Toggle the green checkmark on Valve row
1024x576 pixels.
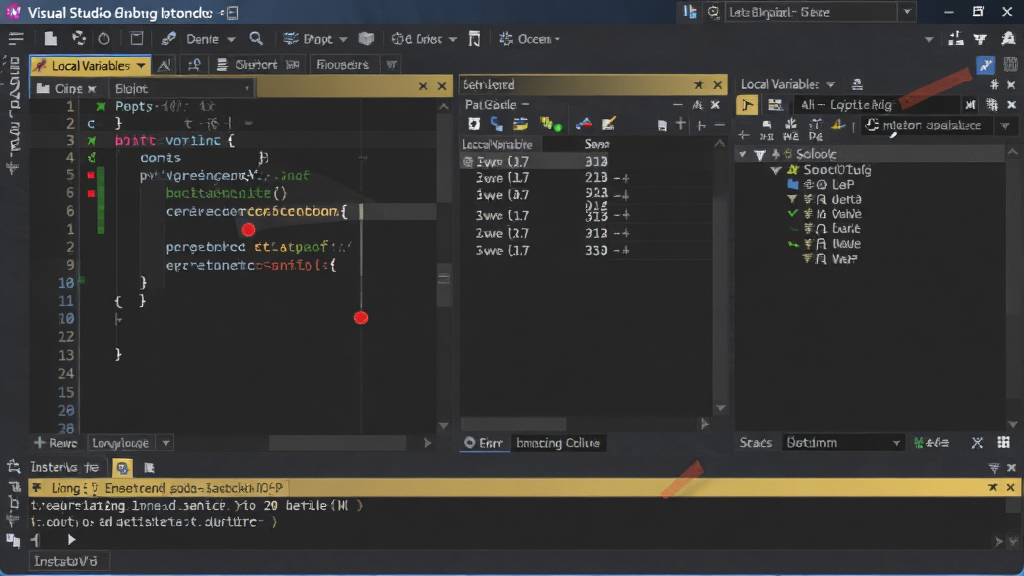tap(793, 214)
